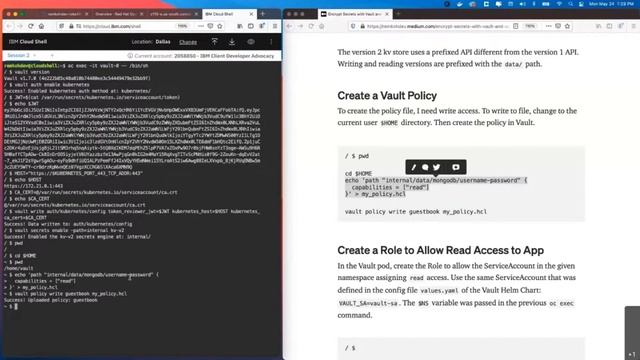Save the Medium page to Pocket
The height and width of the screenshot is (360, 640).
click(x=558, y=26)
